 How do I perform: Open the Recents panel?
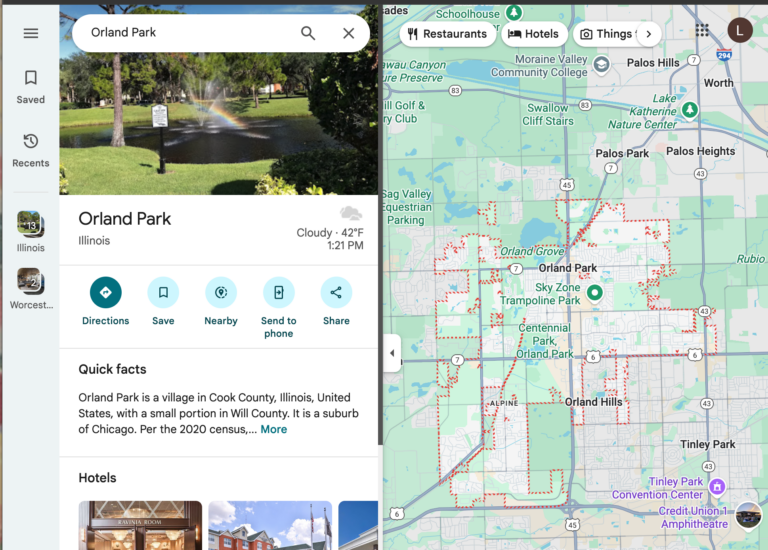[30, 149]
